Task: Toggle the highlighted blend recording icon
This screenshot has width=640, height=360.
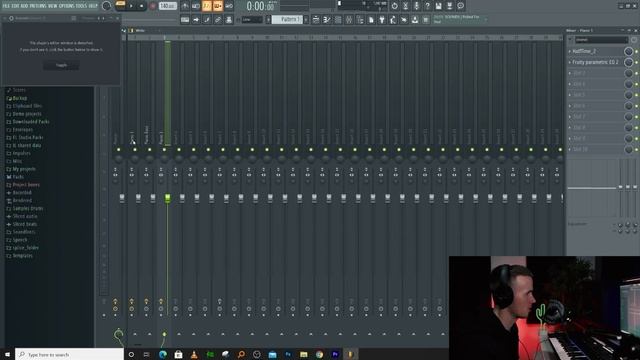Action: point(218,6)
